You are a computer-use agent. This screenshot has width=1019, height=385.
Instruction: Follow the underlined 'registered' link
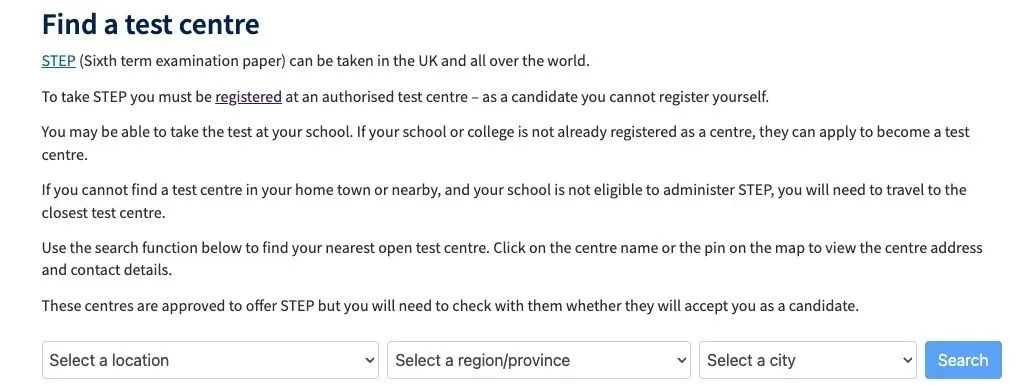click(x=248, y=97)
